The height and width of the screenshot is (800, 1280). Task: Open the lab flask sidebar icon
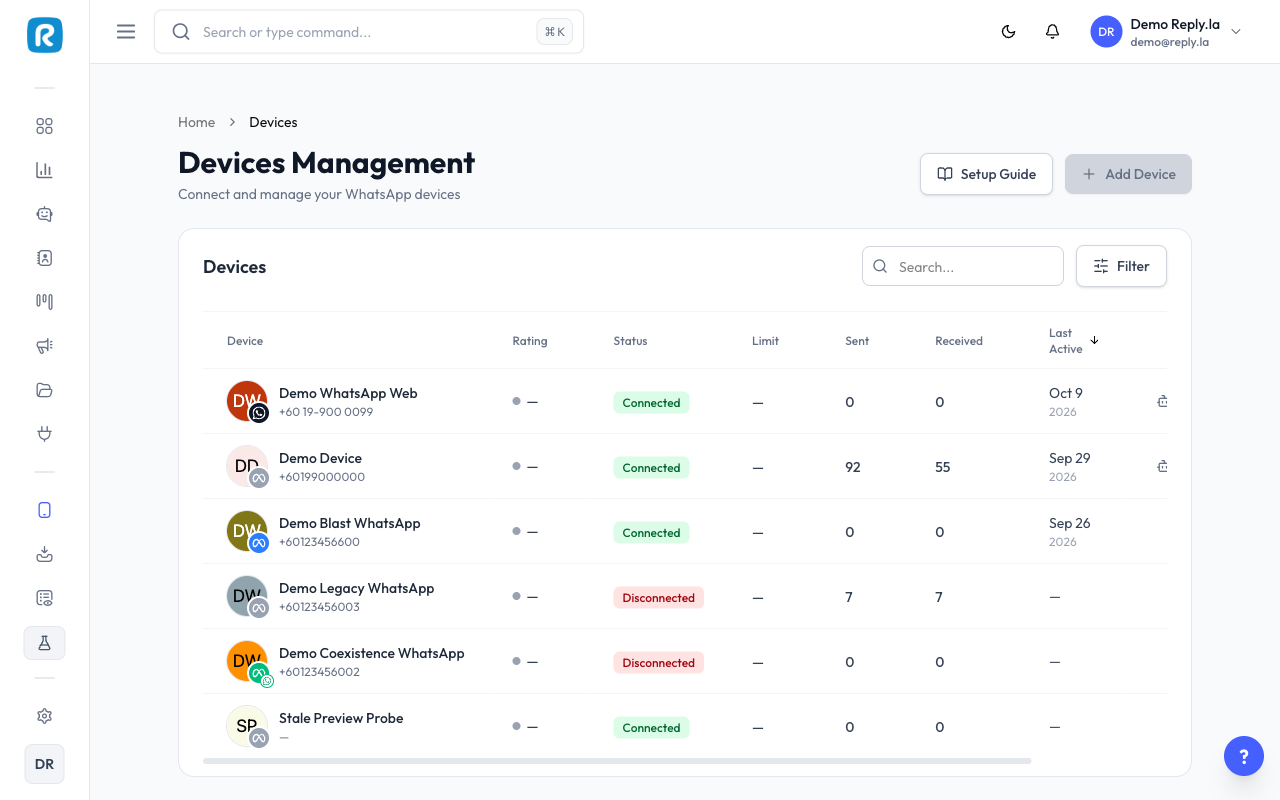tap(44, 643)
